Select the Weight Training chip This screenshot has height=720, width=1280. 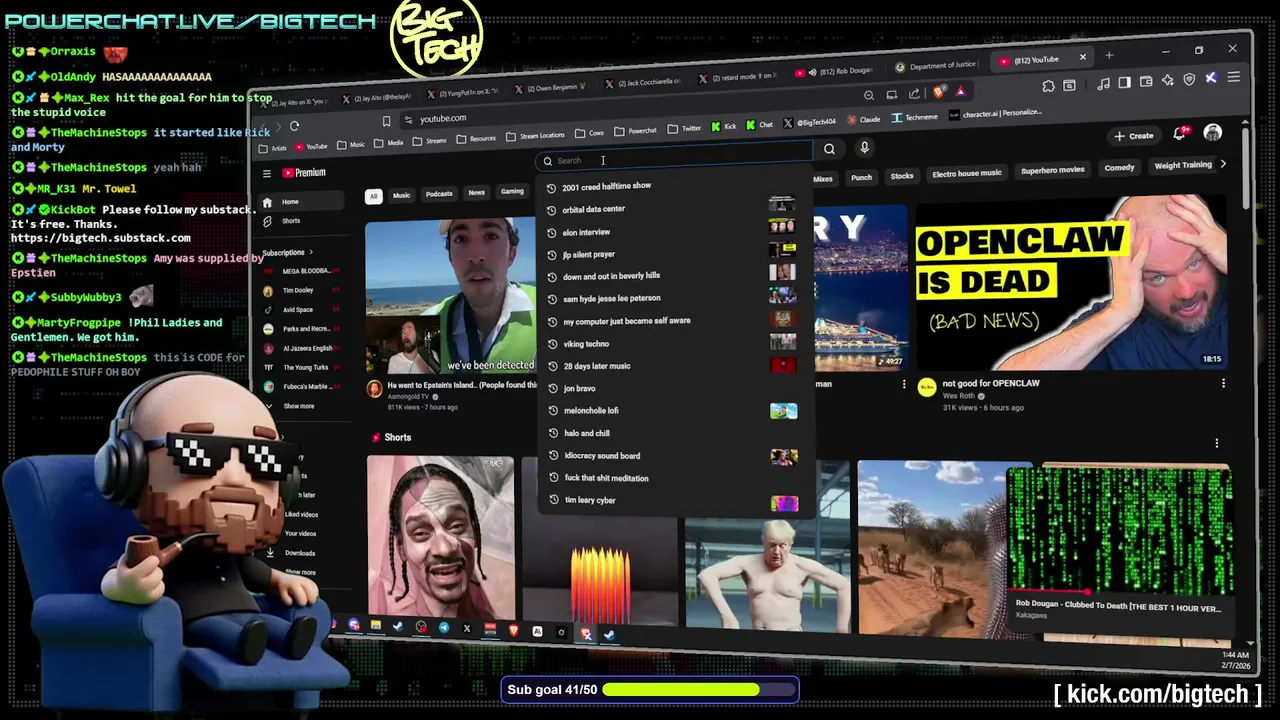coord(1183,165)
